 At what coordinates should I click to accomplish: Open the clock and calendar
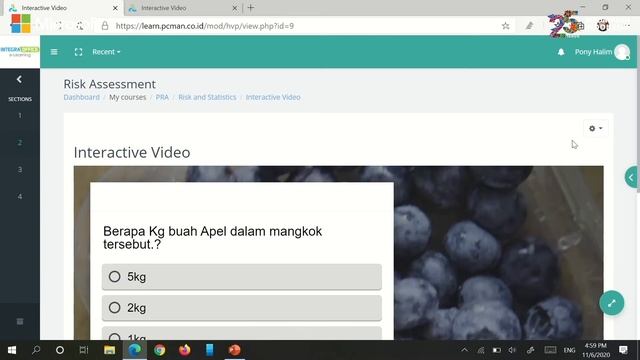[x=596, y=350]
